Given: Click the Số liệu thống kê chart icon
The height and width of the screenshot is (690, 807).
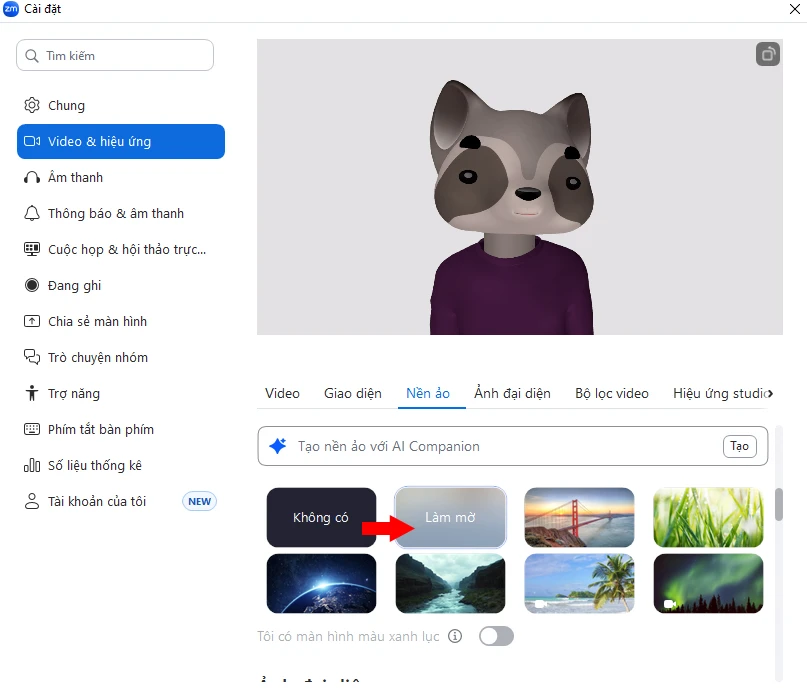Looking at the screenshot, I should (x=32, y=466).
